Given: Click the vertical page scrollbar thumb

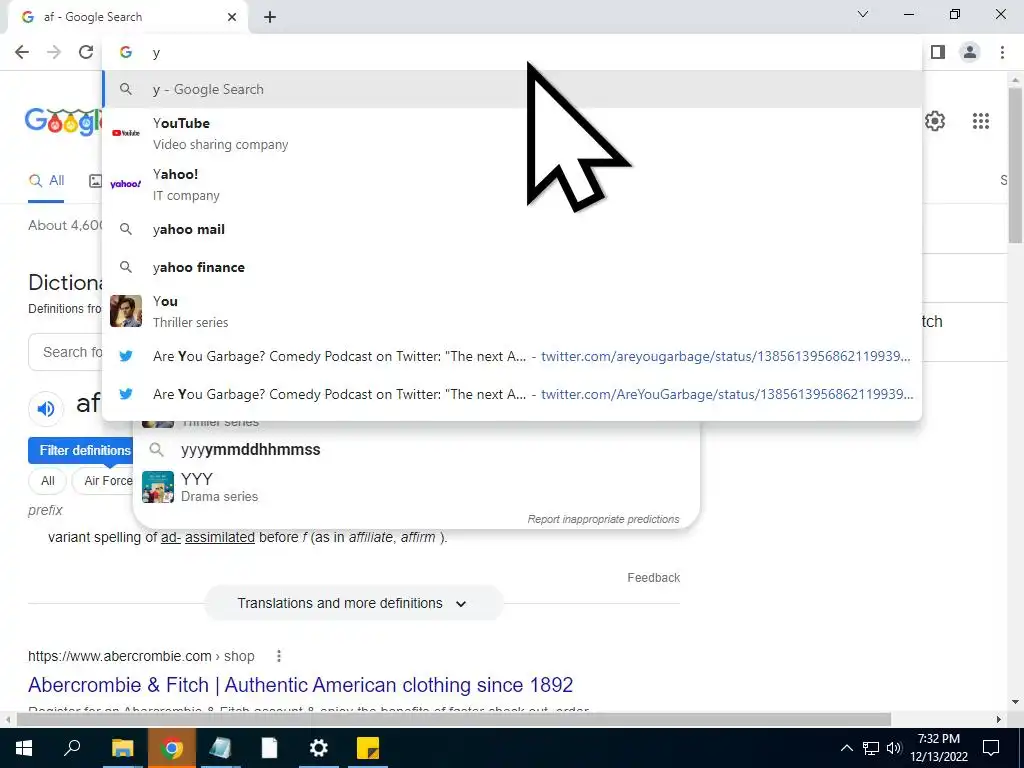Looking at the screenshot, I should pyautogui.click(x=1015, y=165).
